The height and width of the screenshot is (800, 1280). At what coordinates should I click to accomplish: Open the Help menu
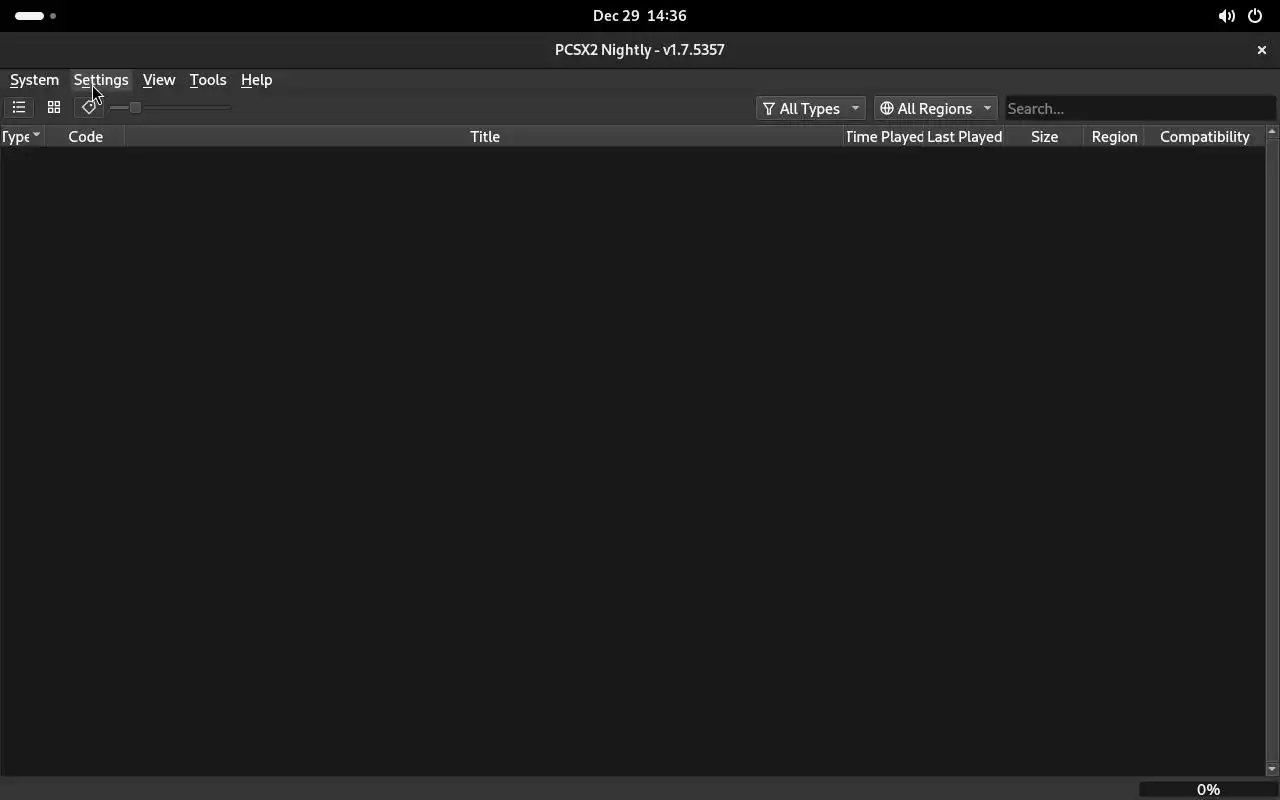[256, 80]
